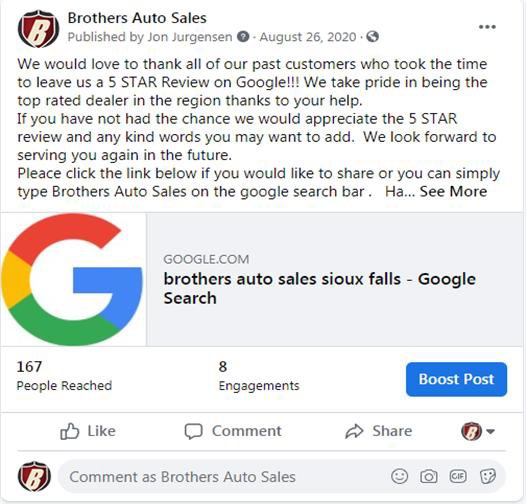
Task: Click the thumbs-up Like button
Action: (x=88, y=431)
